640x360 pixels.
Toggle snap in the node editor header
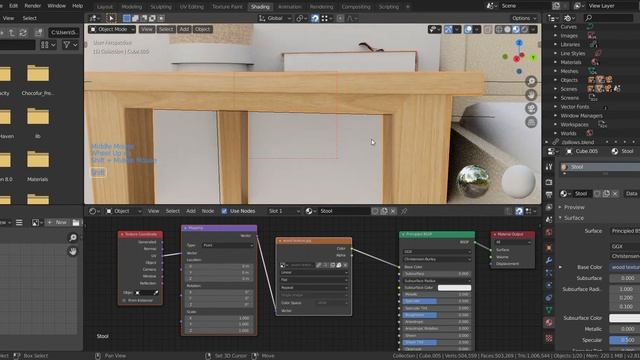(519, 211)
